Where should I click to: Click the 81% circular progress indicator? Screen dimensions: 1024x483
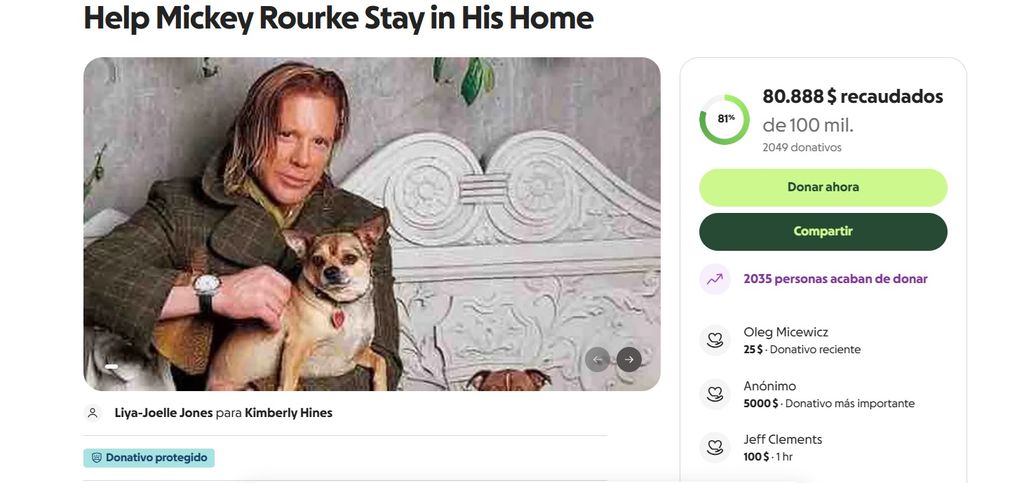tap(725, 119)
